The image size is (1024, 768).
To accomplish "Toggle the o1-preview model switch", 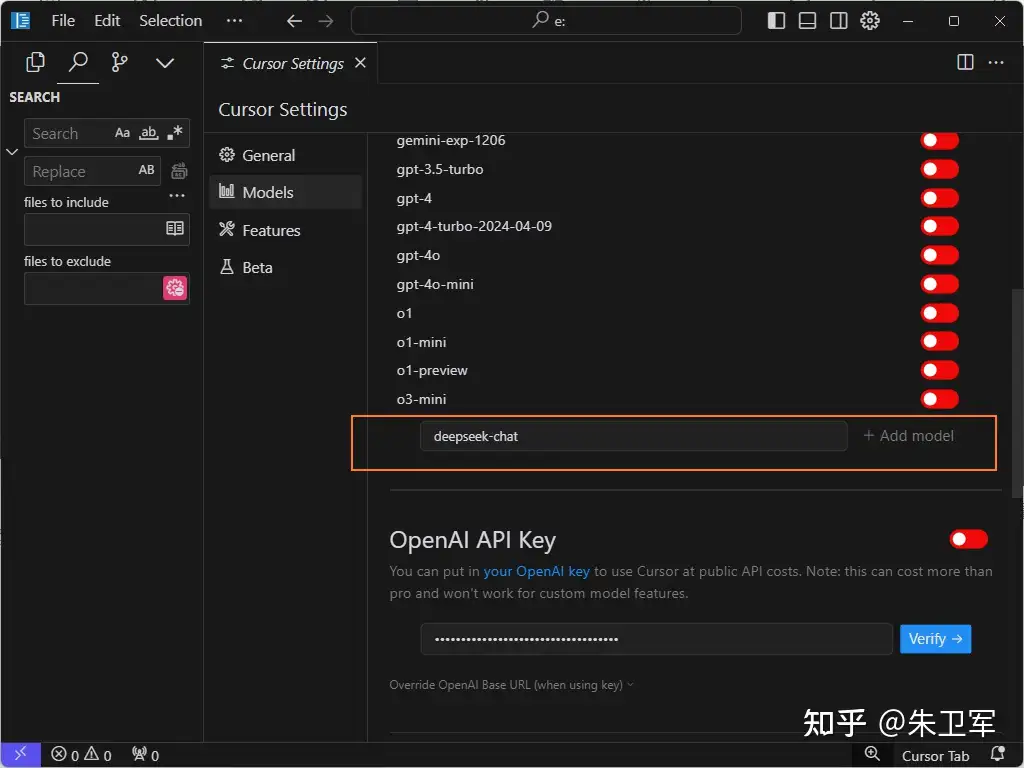I will click(940, 370).
